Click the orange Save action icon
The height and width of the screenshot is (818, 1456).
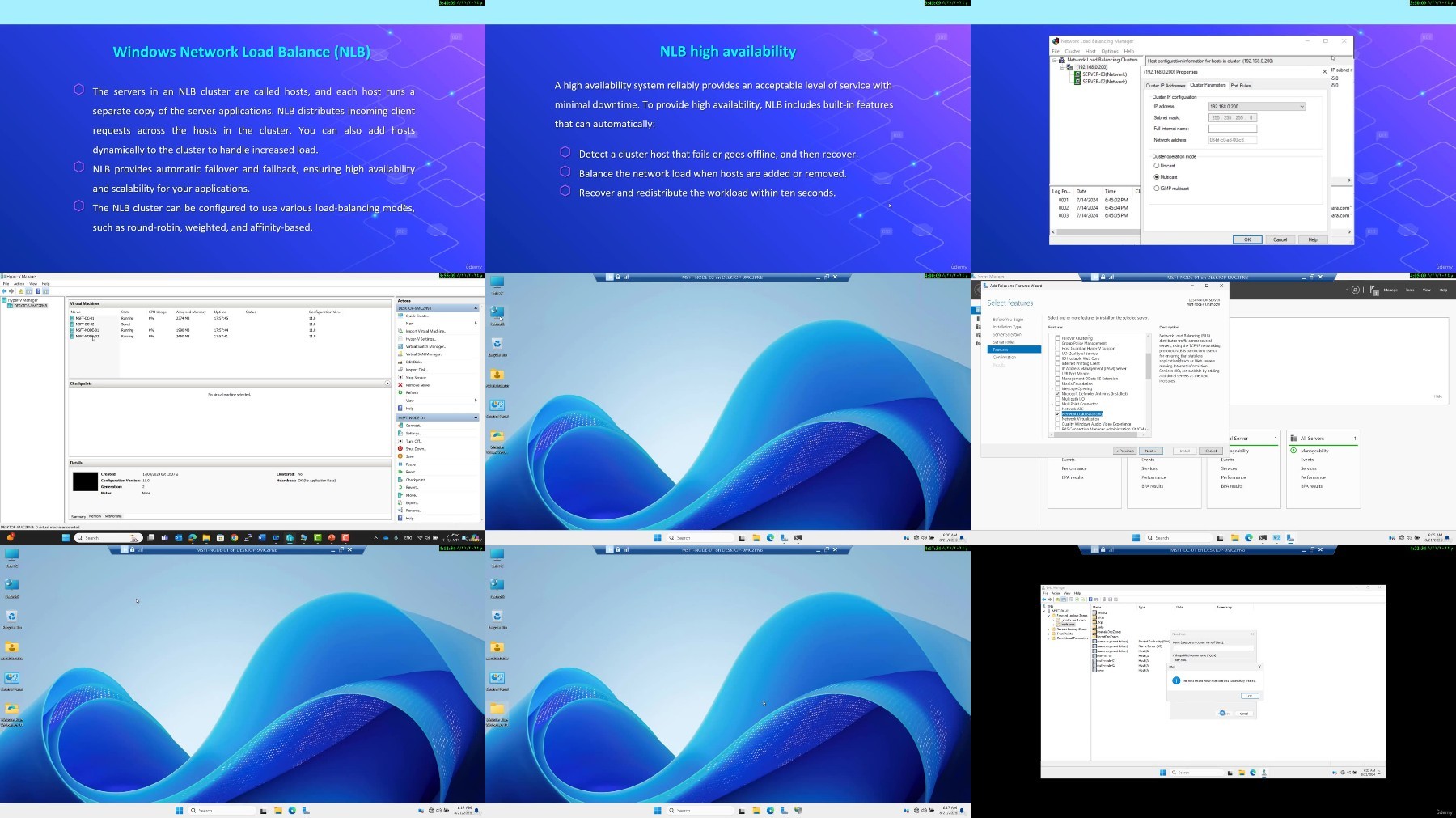(400, 456)
